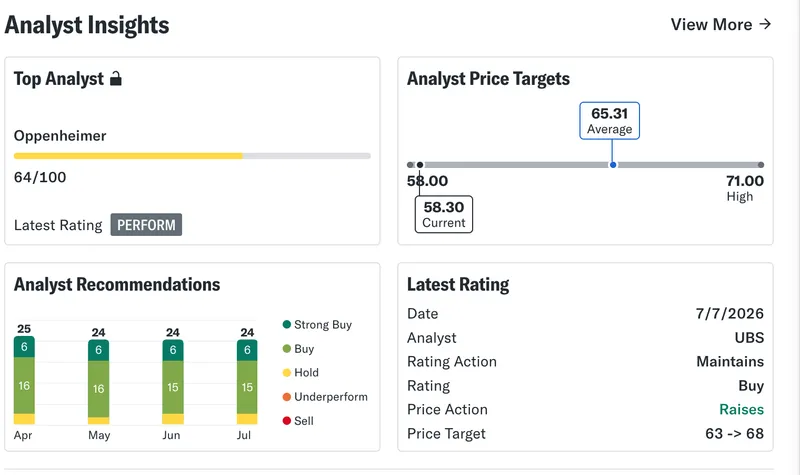Image resolution: width=800 pixels, height=475 pixels.
Task: Select the 58.30 Current price label
Action: tap(444, 214)
